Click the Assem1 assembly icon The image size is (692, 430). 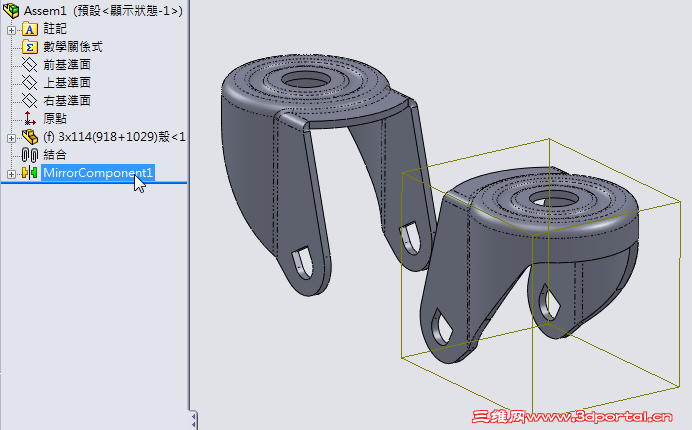[11, 10]
